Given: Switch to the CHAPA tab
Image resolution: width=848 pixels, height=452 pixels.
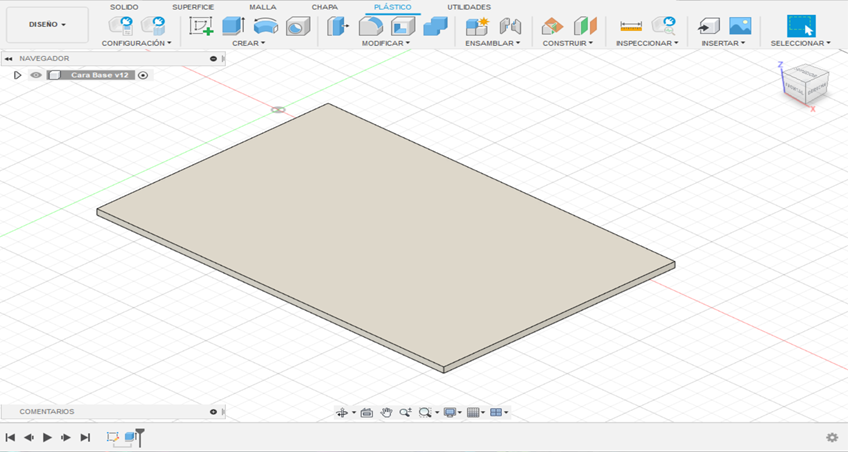Looking at the screenshot, I should tap(324, 7).
